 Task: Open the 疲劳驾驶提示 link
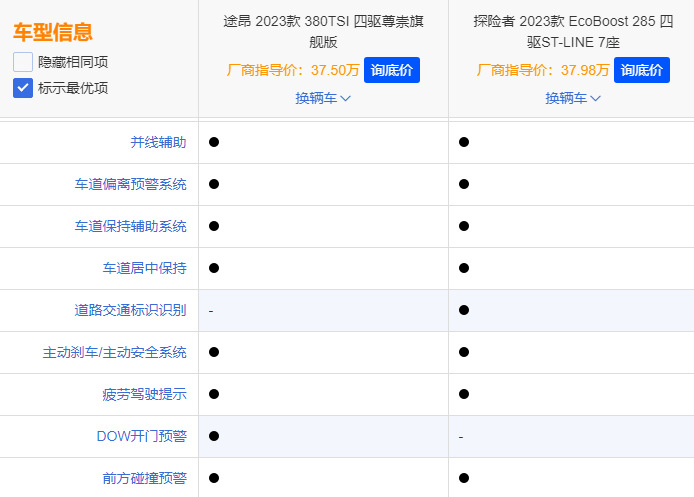144,394
